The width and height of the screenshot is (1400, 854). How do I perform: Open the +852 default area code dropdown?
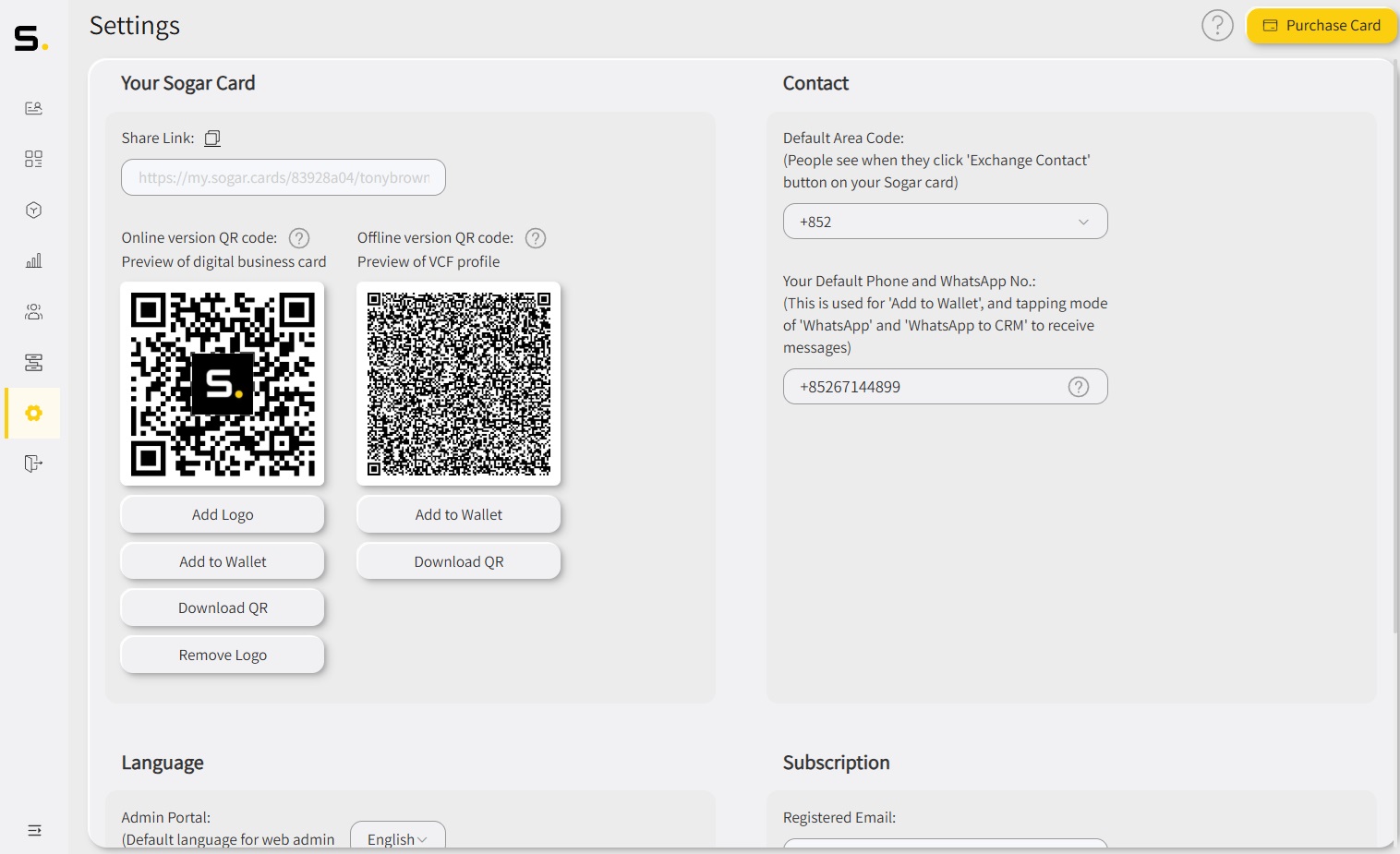(945, 222)
